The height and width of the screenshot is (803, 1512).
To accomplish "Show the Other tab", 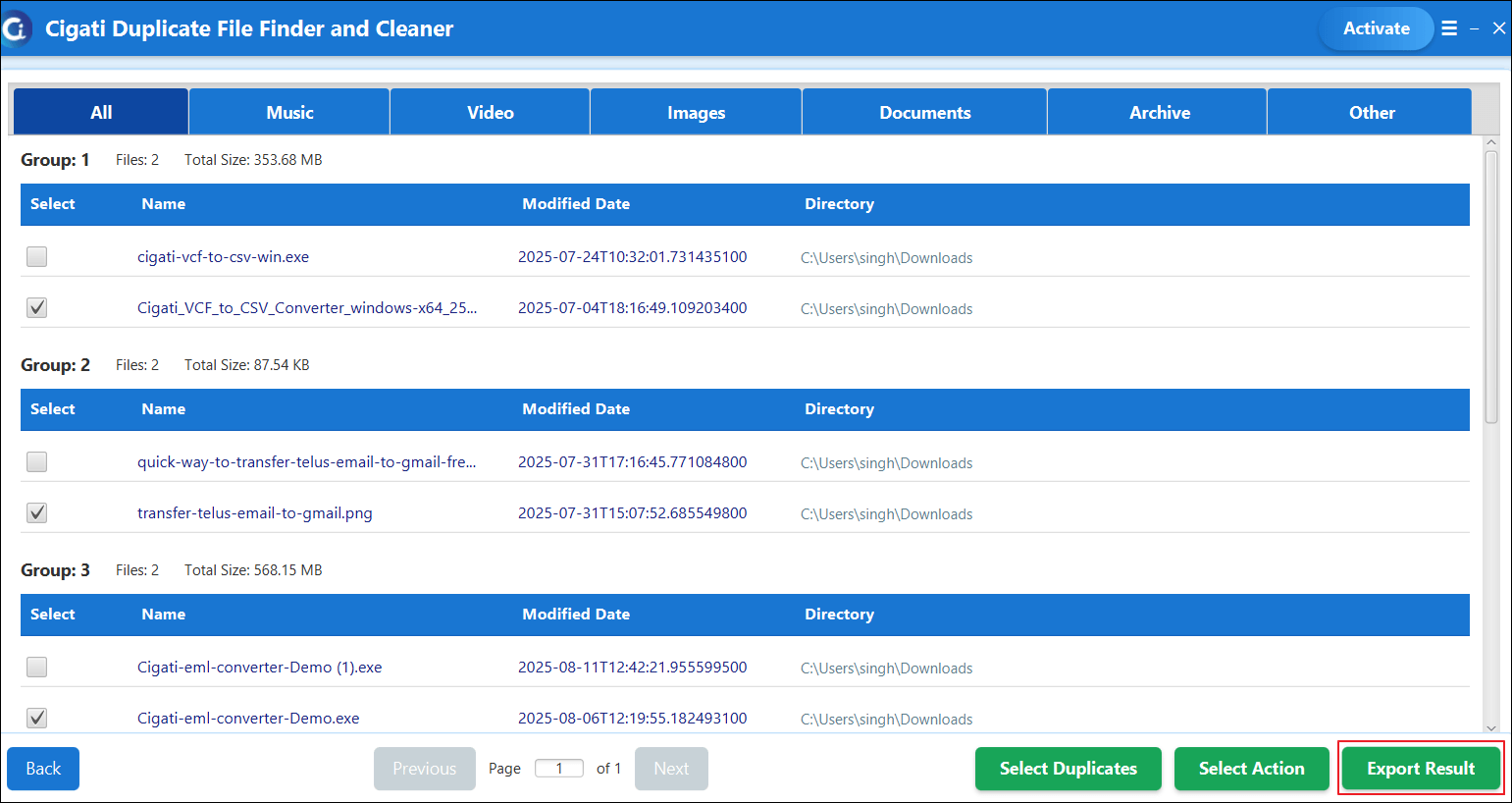I will [x=1371, y=112].
